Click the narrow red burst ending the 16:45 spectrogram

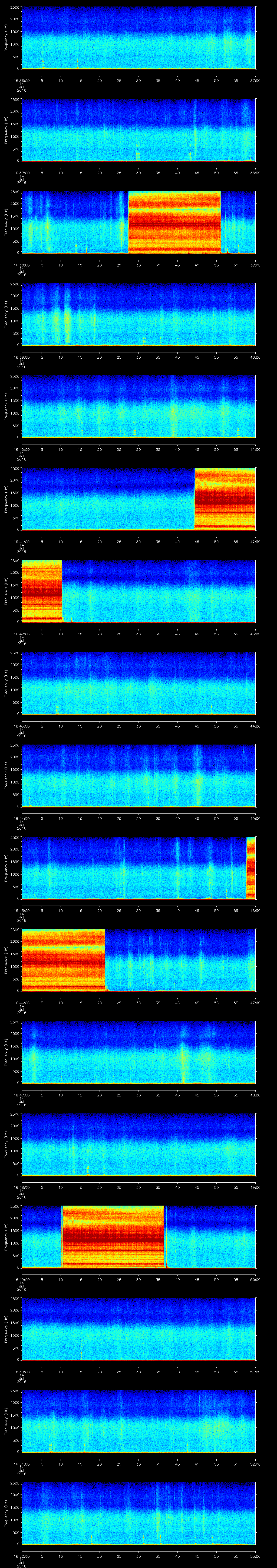click(250, 868)
